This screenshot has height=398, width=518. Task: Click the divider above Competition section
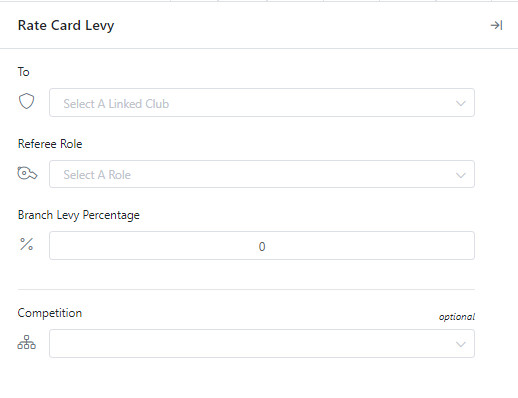pos(246,289)
